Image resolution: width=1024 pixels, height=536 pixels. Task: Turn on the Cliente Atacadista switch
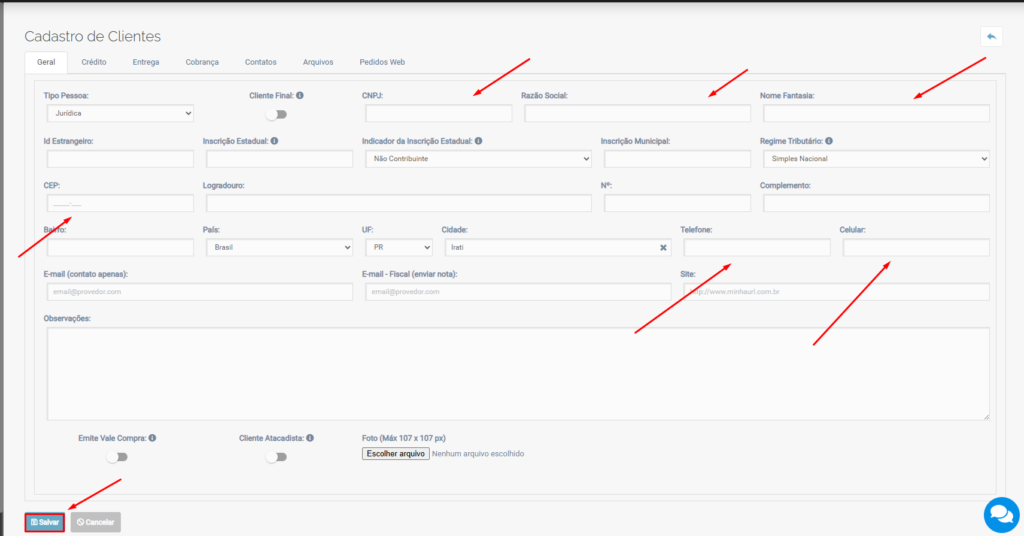point(275,457)
